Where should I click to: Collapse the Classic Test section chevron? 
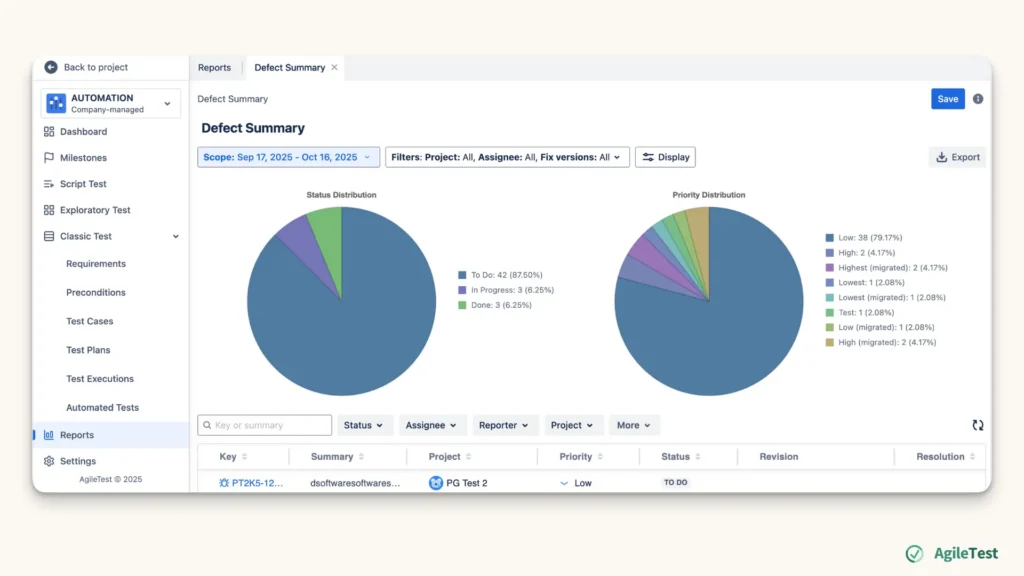[176, 236]
